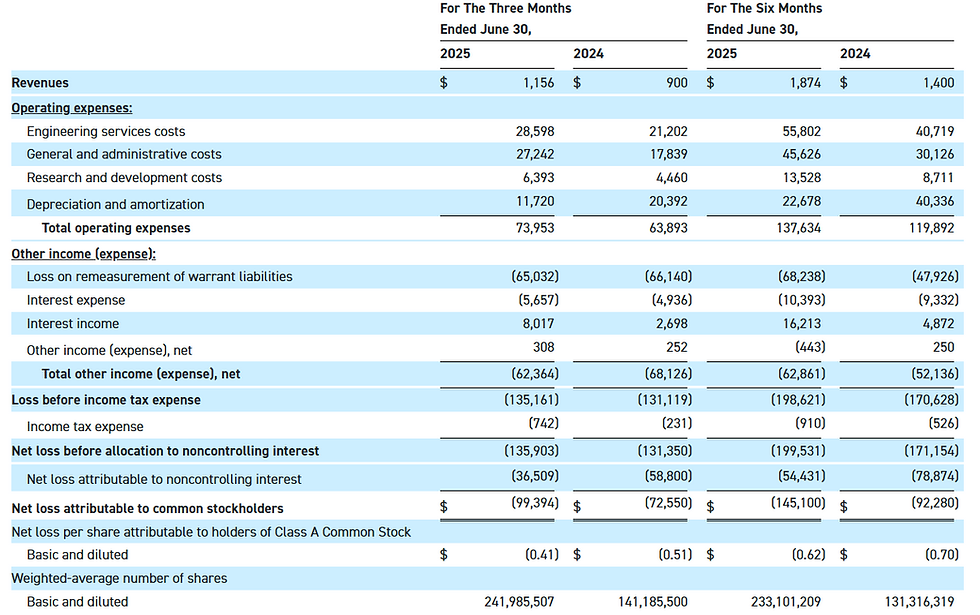
Task: Click "Net loss attributable to noncontrolling interest" label
Action: point(164,479)
